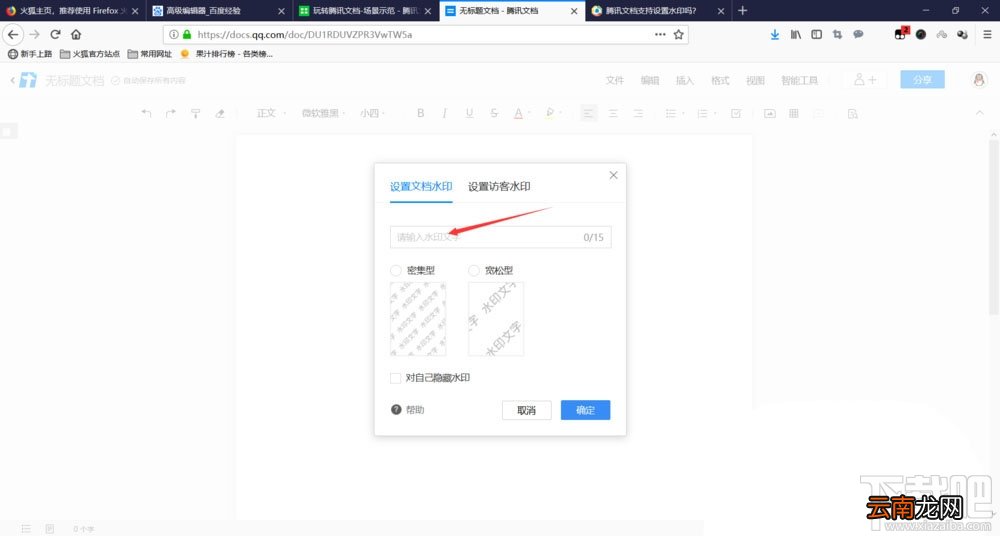This screenshot has height=536, width=1000.
Task: Click the 帮助 help link
Action: pyautogui.click(x=408, y=410)
